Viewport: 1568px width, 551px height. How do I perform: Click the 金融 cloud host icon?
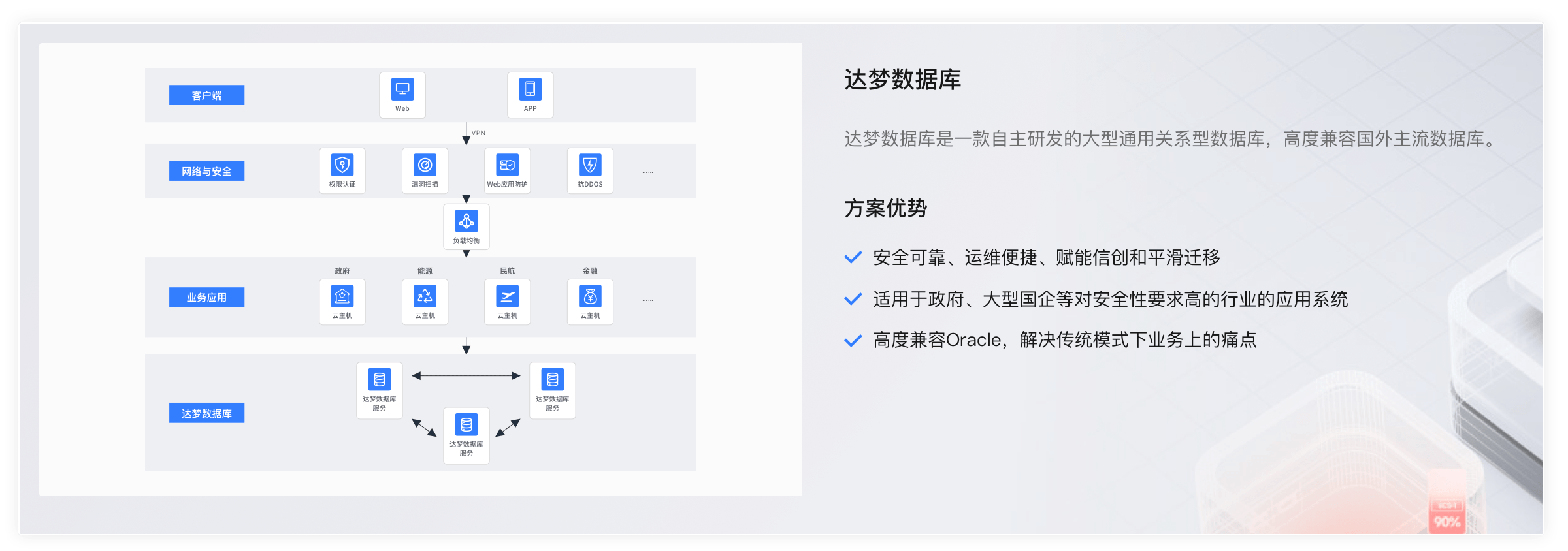(590, 296)
